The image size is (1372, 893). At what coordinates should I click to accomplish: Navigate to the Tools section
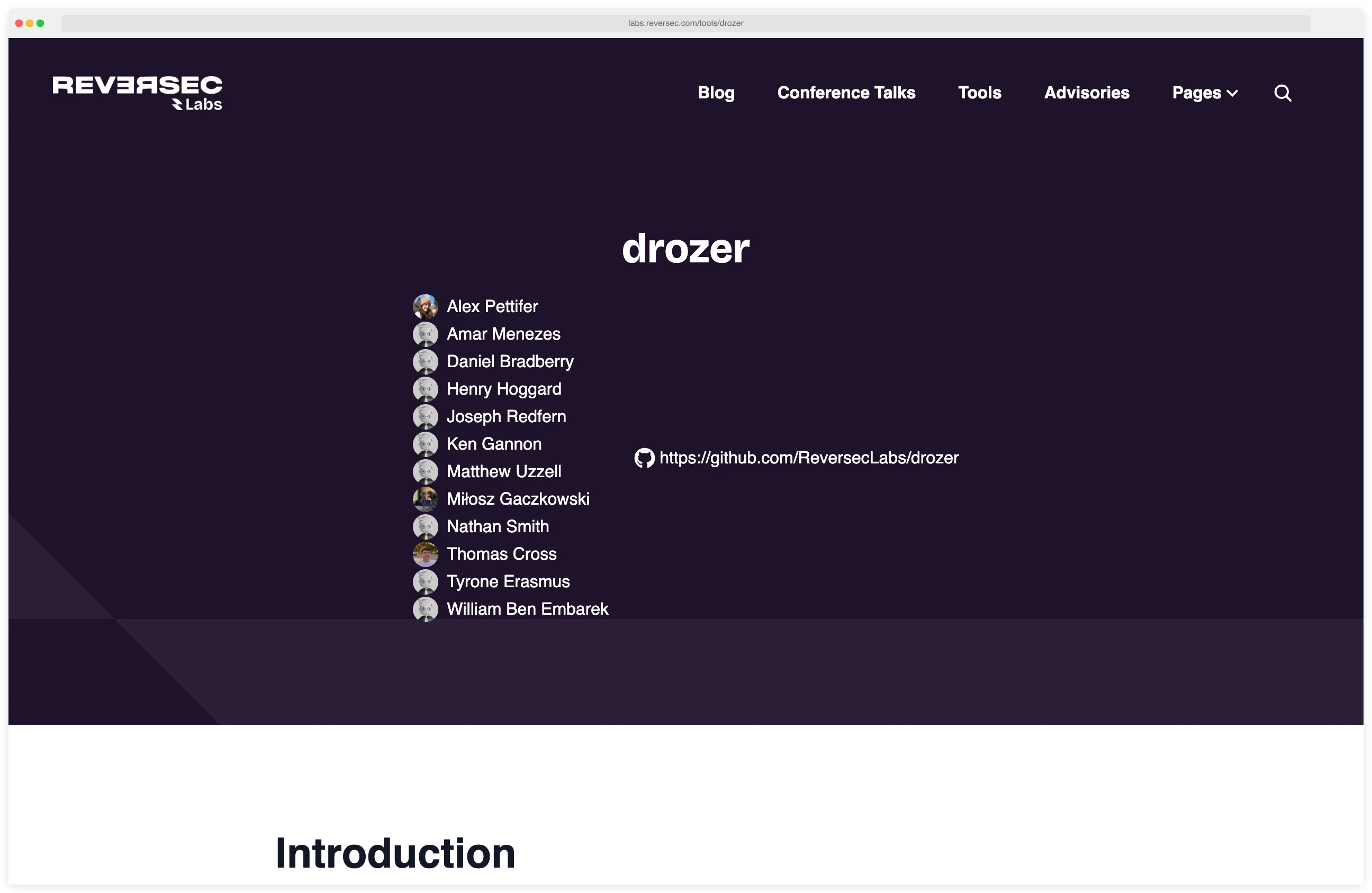979,93
